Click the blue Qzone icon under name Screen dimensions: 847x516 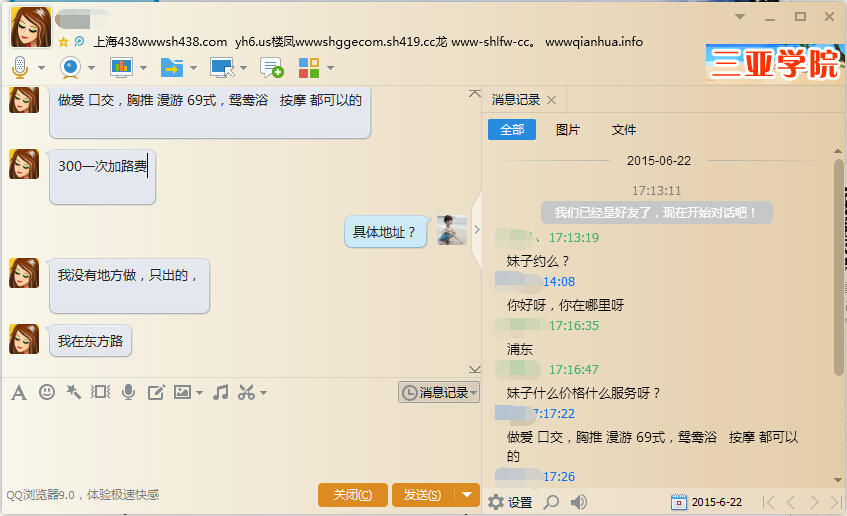click(x=79, y=42)
